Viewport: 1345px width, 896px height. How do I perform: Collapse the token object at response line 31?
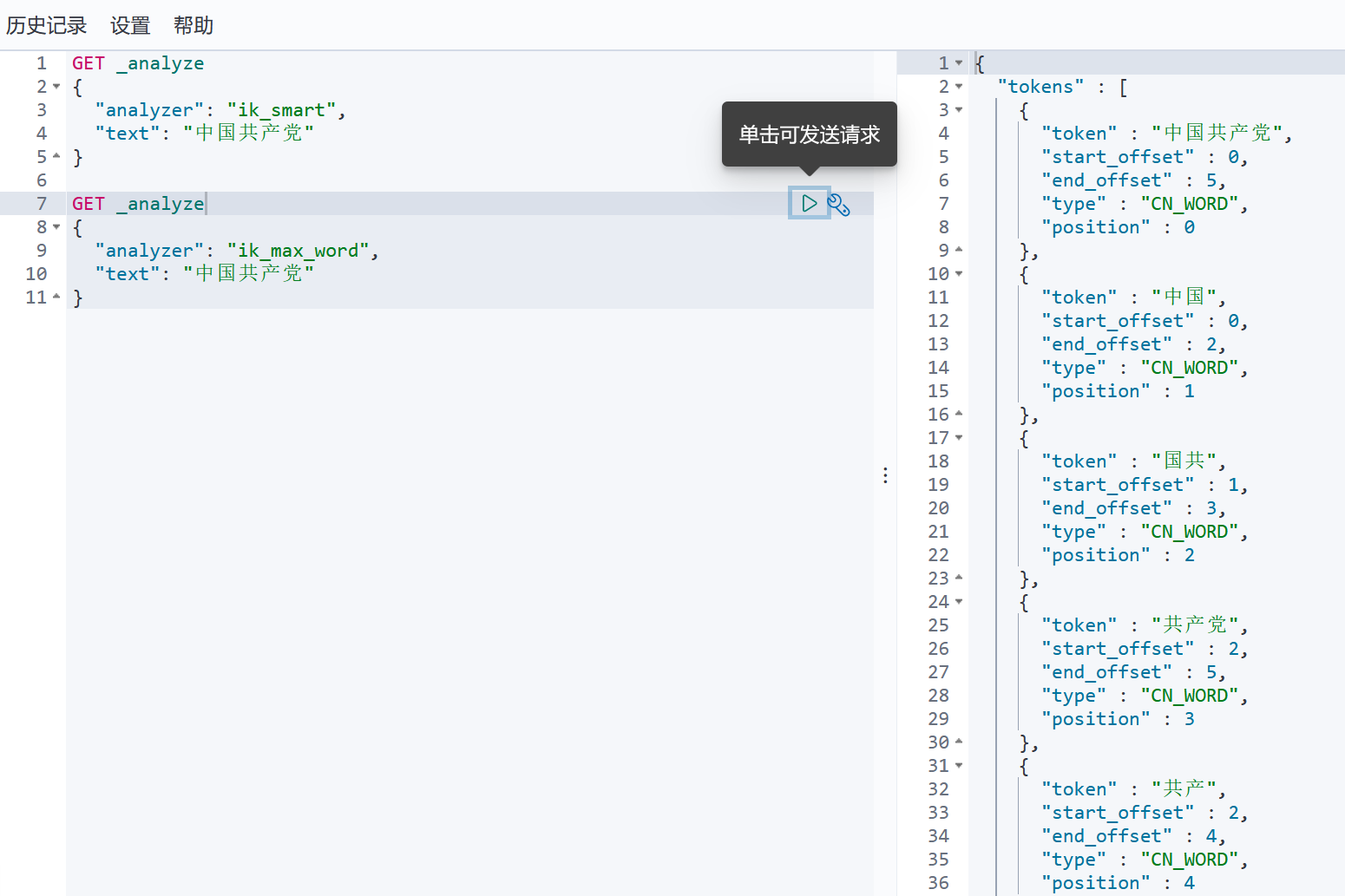tap(959, 766)
